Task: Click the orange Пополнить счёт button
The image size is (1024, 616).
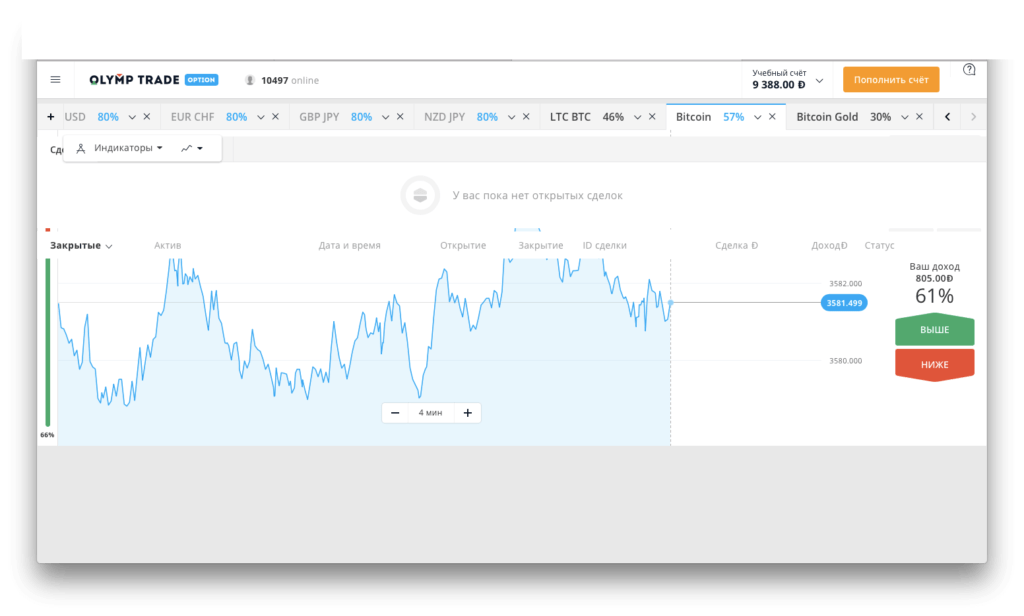Action: 890,80
